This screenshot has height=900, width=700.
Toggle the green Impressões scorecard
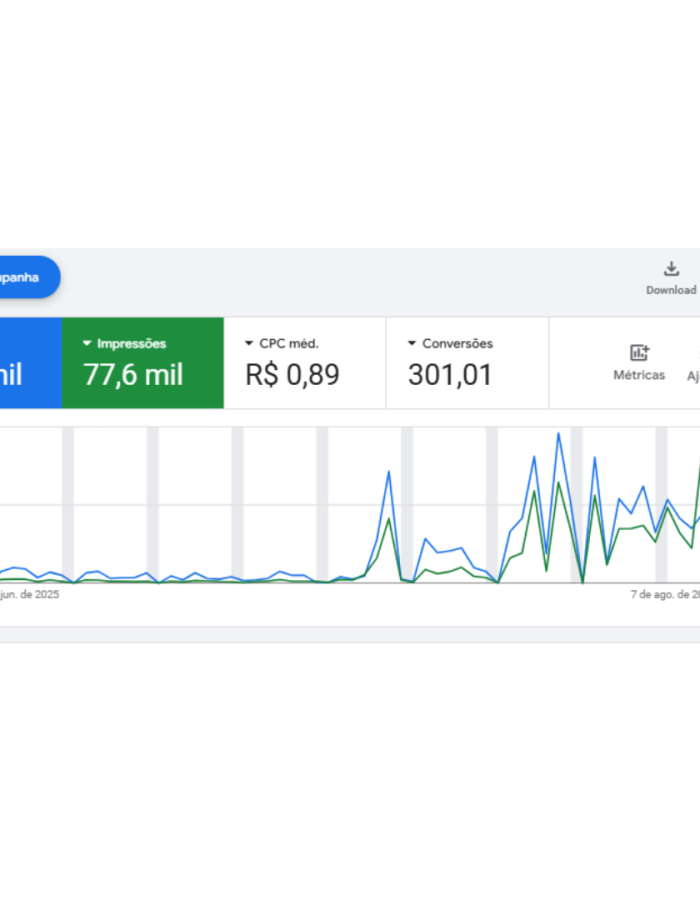coord(142,363)
